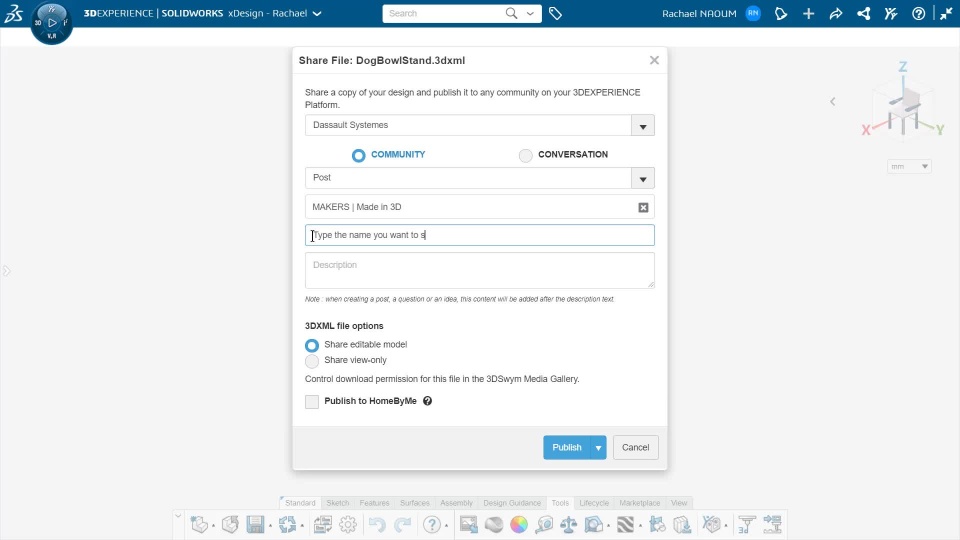Image resolution: width=960 pixels, height=540 pixels.
Task: Click the Cancel button
Action: click(636, 448)
